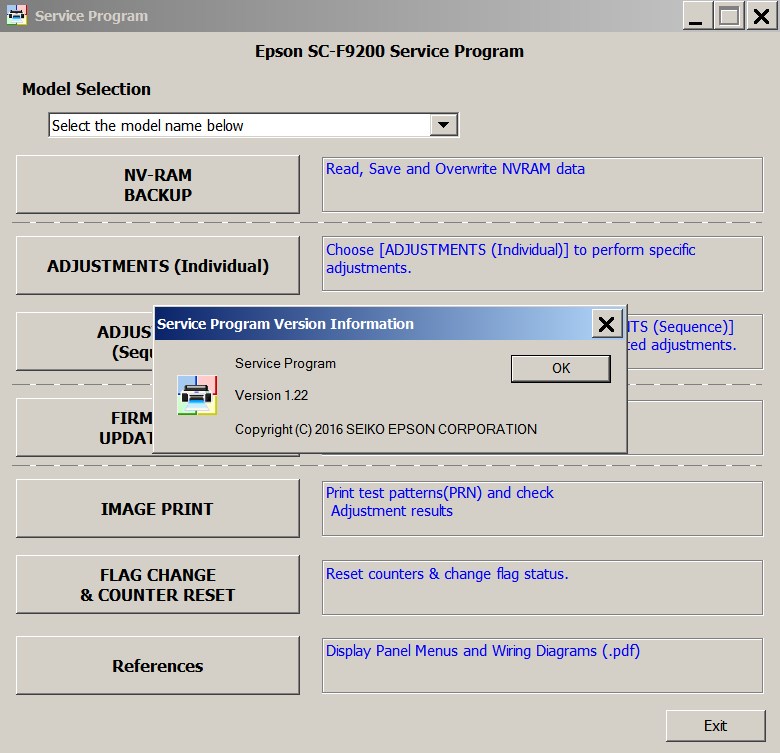Open ADJUSTMENTS (Individual)
Viewport: 780px width, 753px height.
158,266
